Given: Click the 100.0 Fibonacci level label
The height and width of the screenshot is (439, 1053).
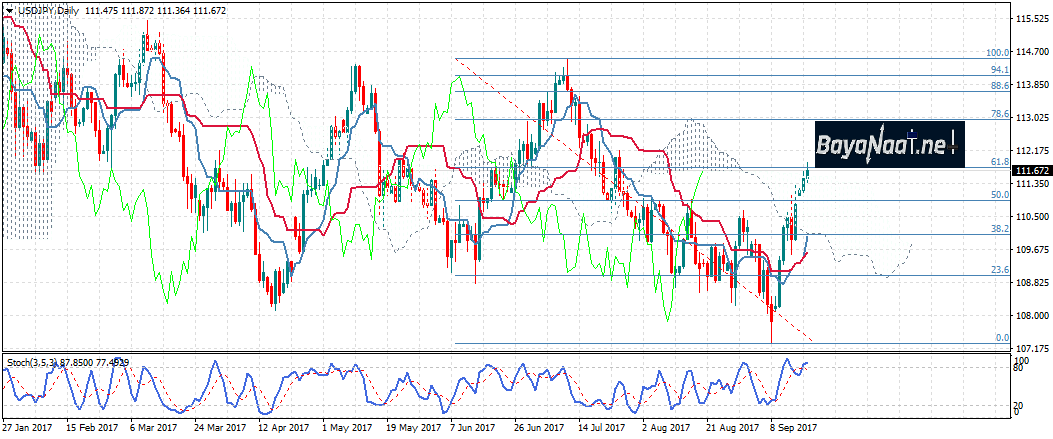Looking at the screenshot, I should pyautogui.click(x=995, y=53).
